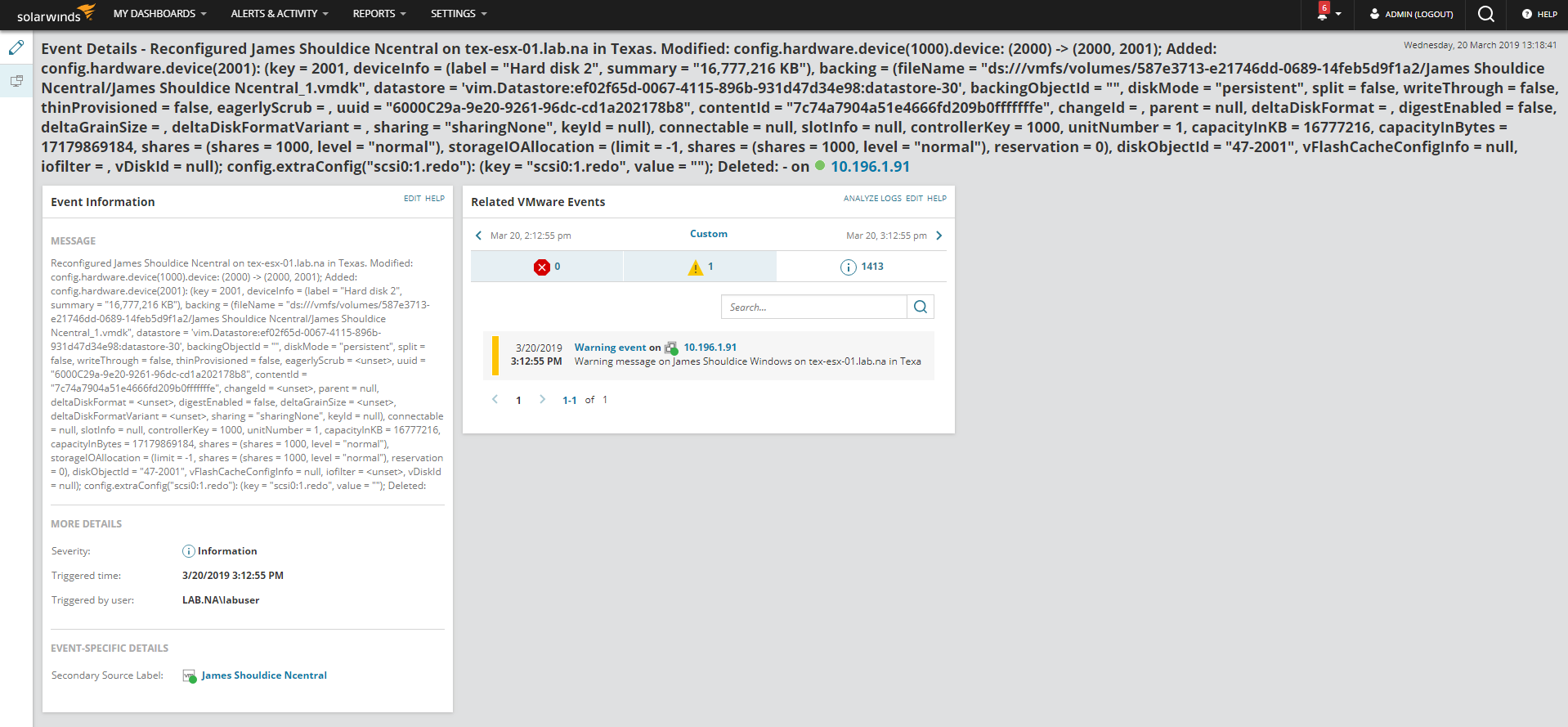
Task: Open the global search magnifier icon
Action: 1486,14
